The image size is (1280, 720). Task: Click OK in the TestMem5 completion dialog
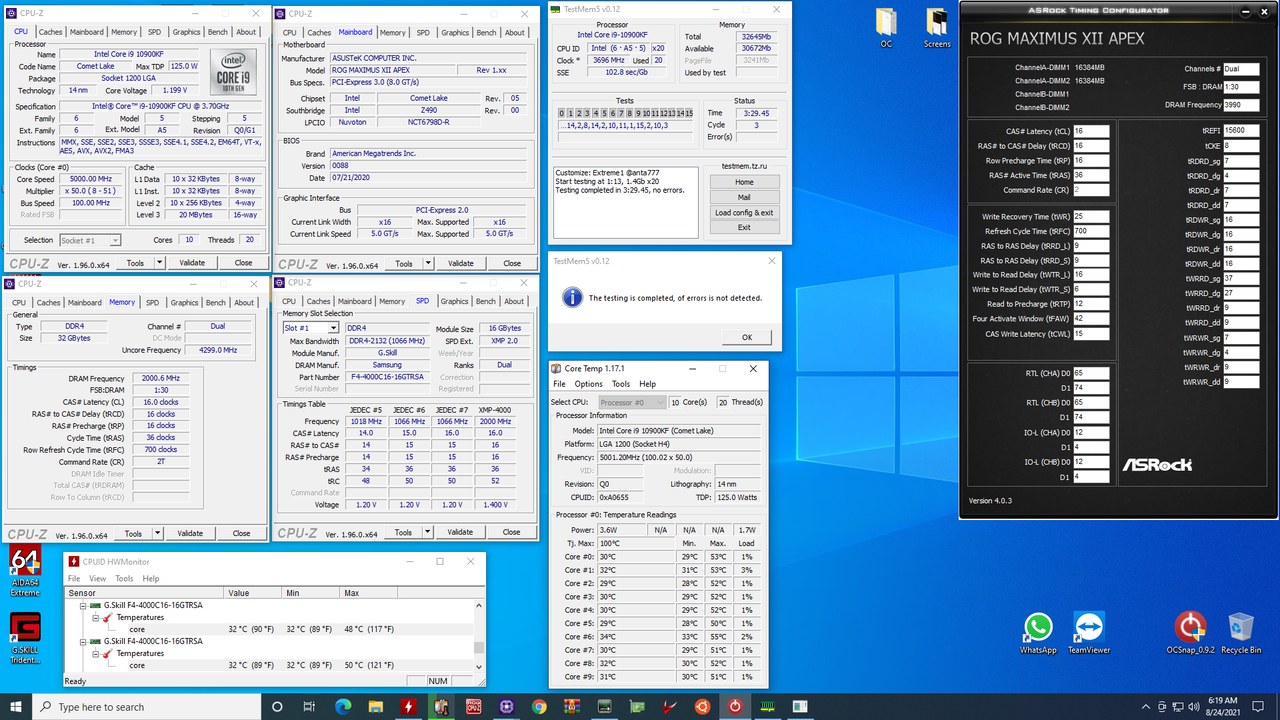pyautogui.click(x=746, y=337)
